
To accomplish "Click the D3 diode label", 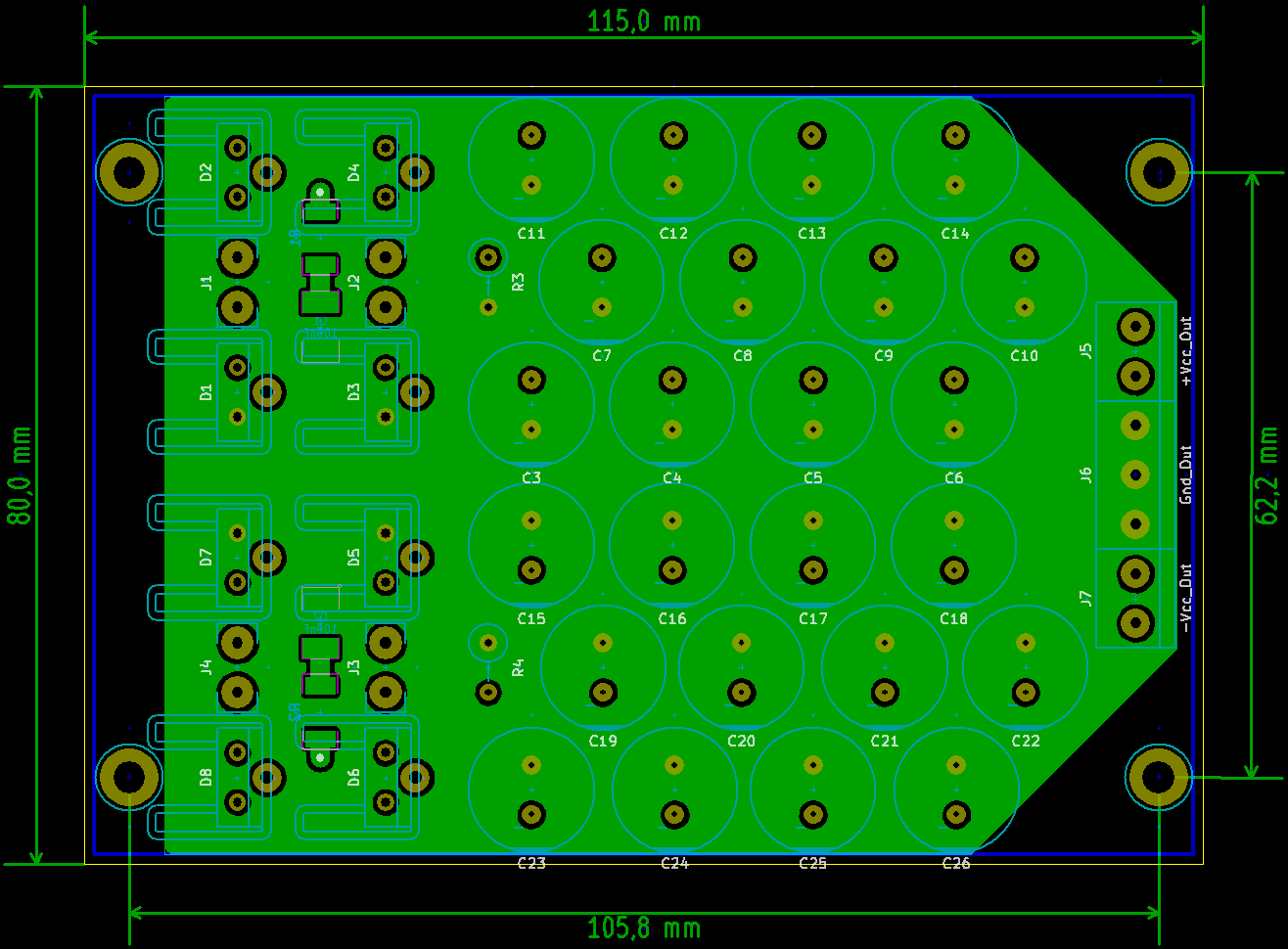I will click(x=354, y=391).
